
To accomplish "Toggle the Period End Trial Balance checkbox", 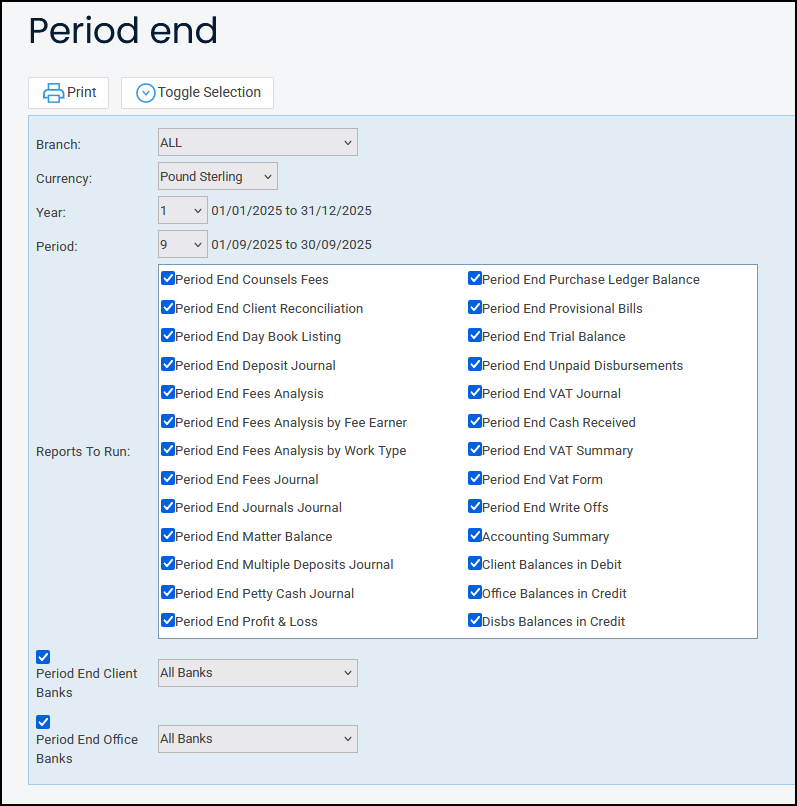I will pos(475,336).
